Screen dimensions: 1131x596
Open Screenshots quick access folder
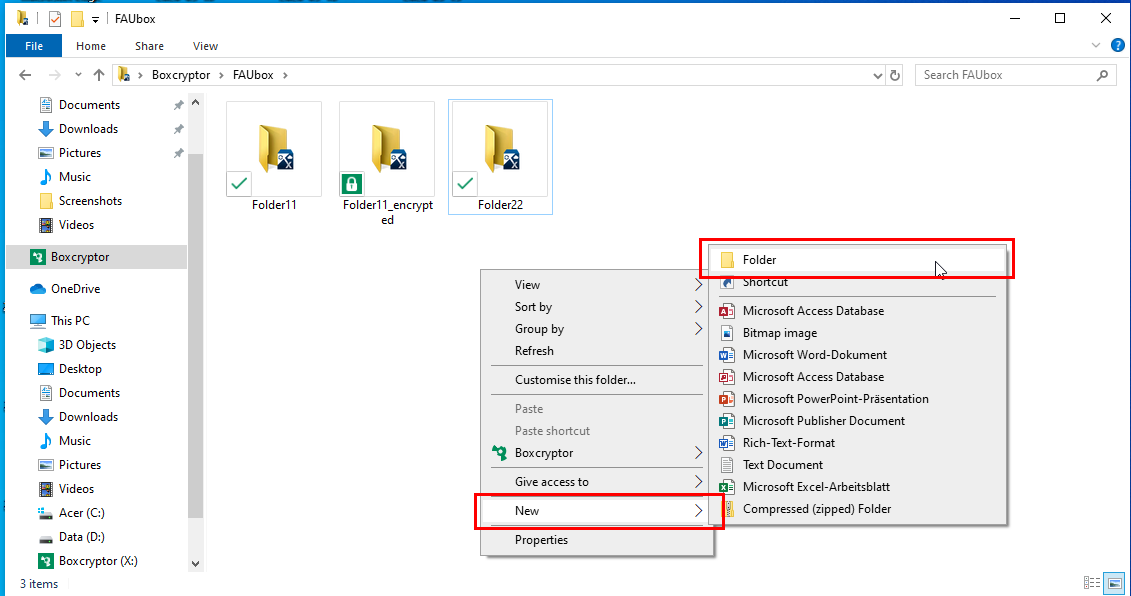[x=89, y=201]
